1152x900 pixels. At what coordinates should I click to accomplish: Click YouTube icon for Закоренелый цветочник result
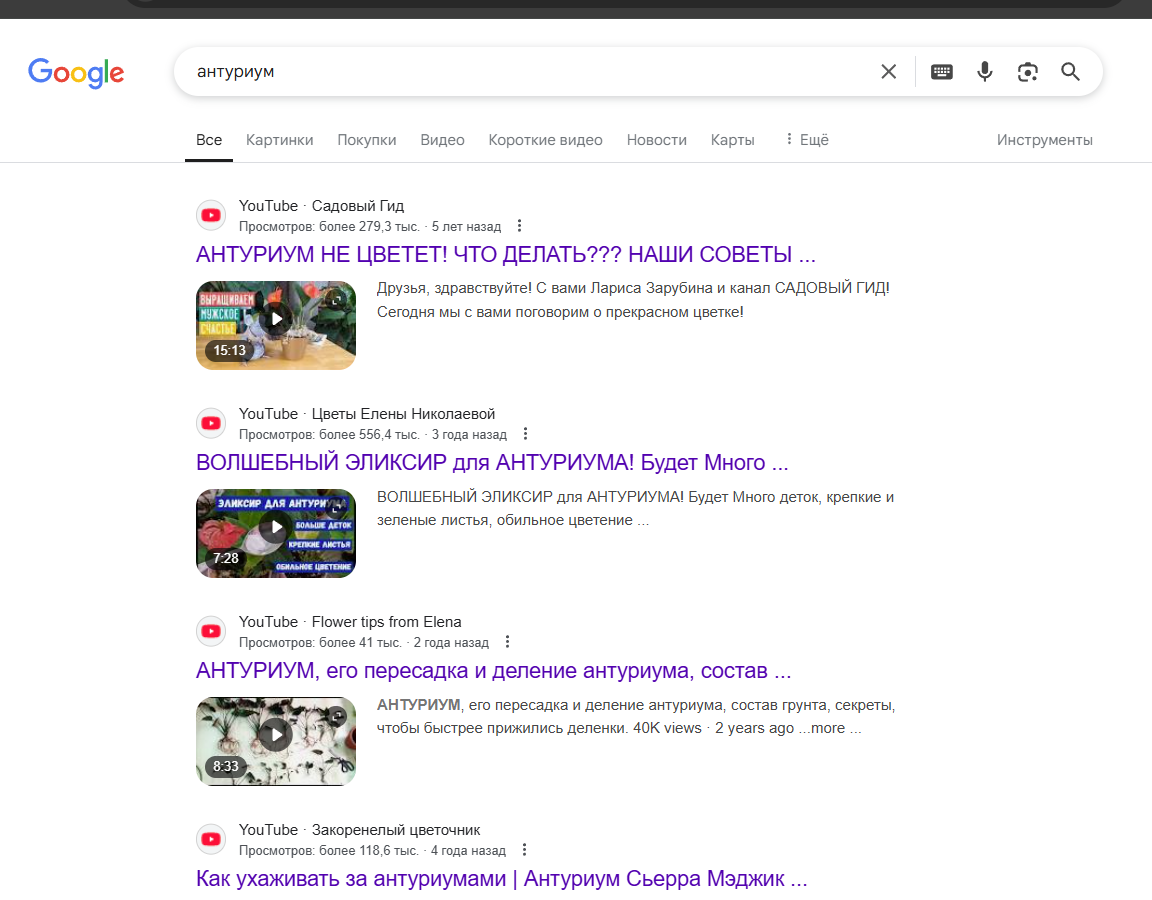[211, 839]
